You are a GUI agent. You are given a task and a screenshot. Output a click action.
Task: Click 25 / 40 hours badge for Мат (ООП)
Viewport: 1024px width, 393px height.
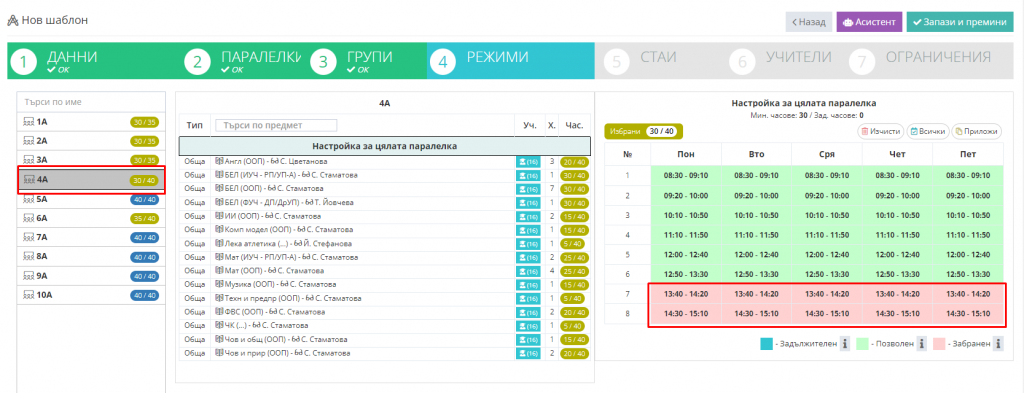point(574,271)
